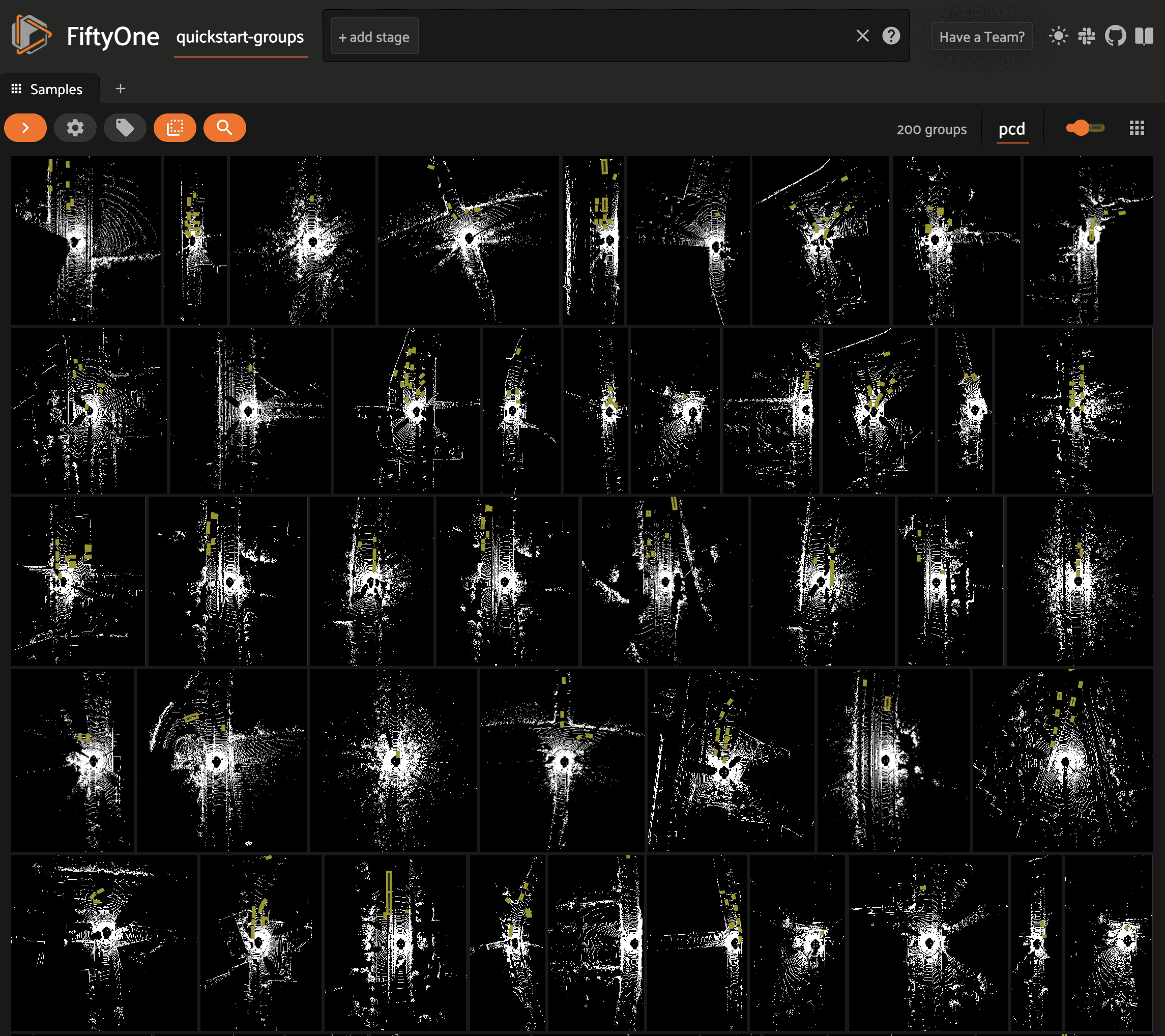The image size is (1165, 1036).
Task: Open the pcd group slice dropdown
Action: click(x=1012, y=129)
